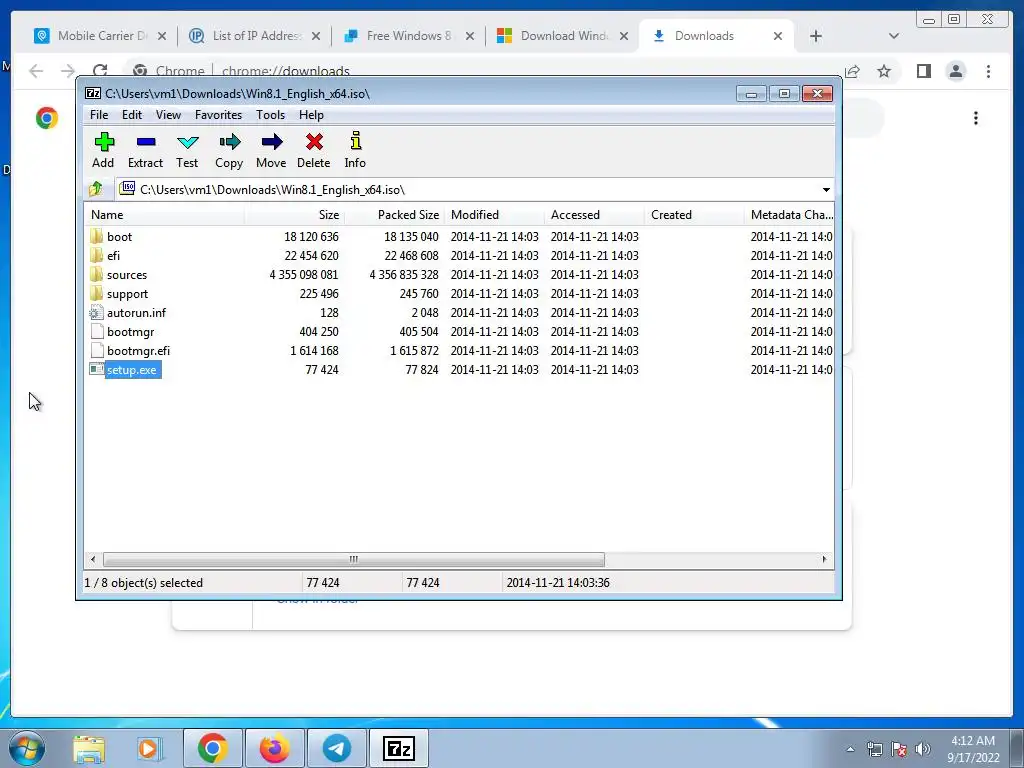Go up one folder with arrow icon

(96, 189)
